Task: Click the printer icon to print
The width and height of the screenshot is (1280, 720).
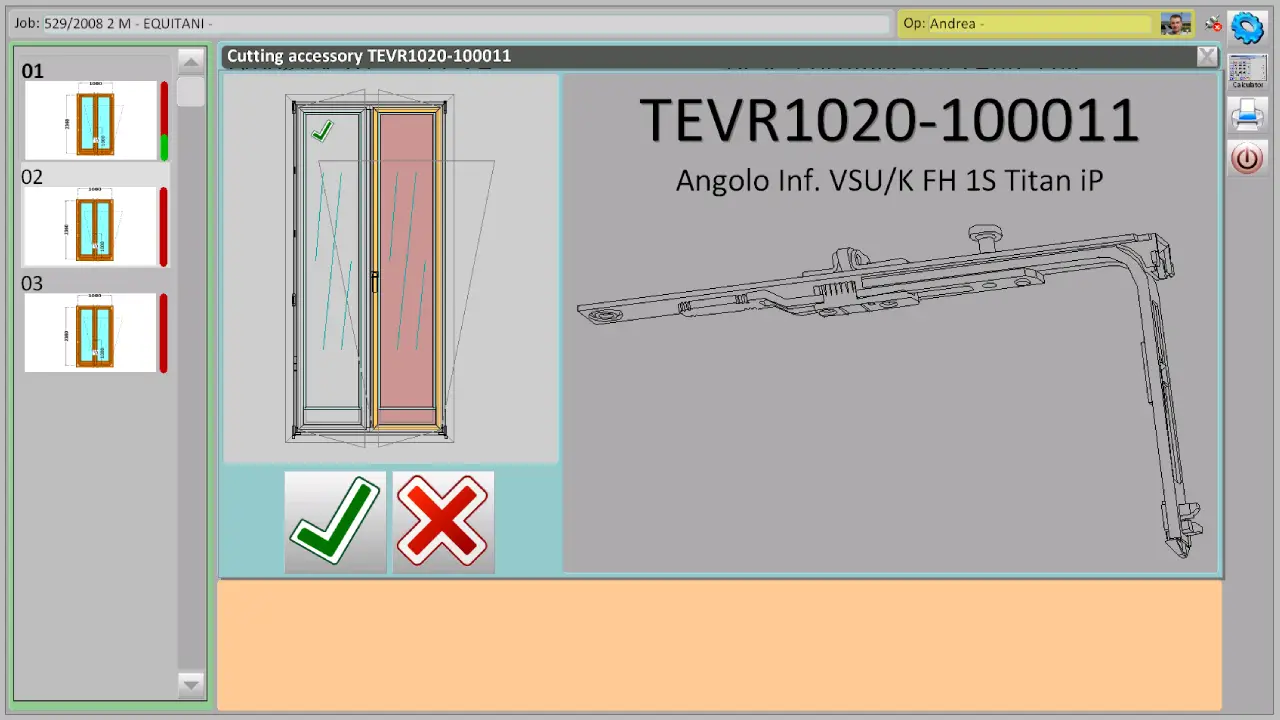Action: pos(1247,115)
